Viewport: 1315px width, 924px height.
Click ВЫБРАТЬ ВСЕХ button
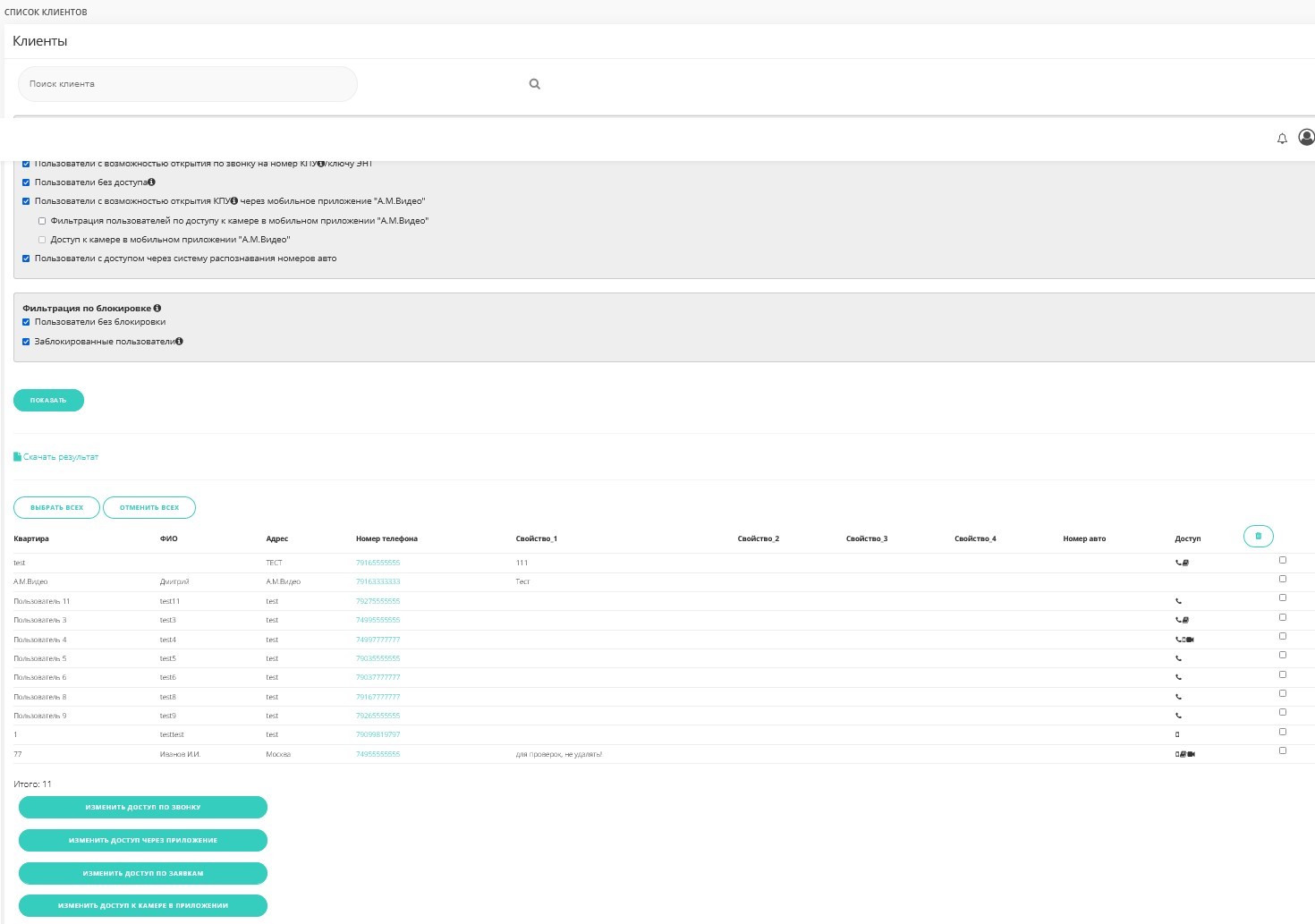click(x=56, y=507)
